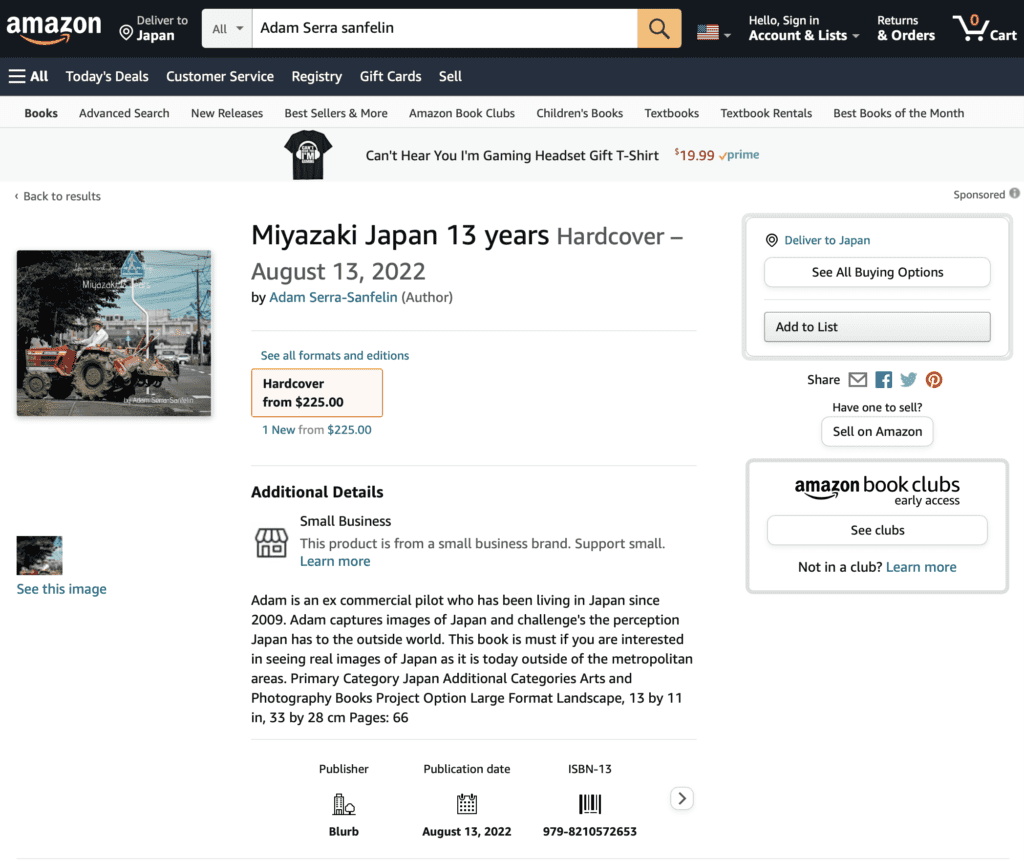Click the ISBN-13 barcode icon
This screenshot has width=1024, height=861.
point(590,804)
